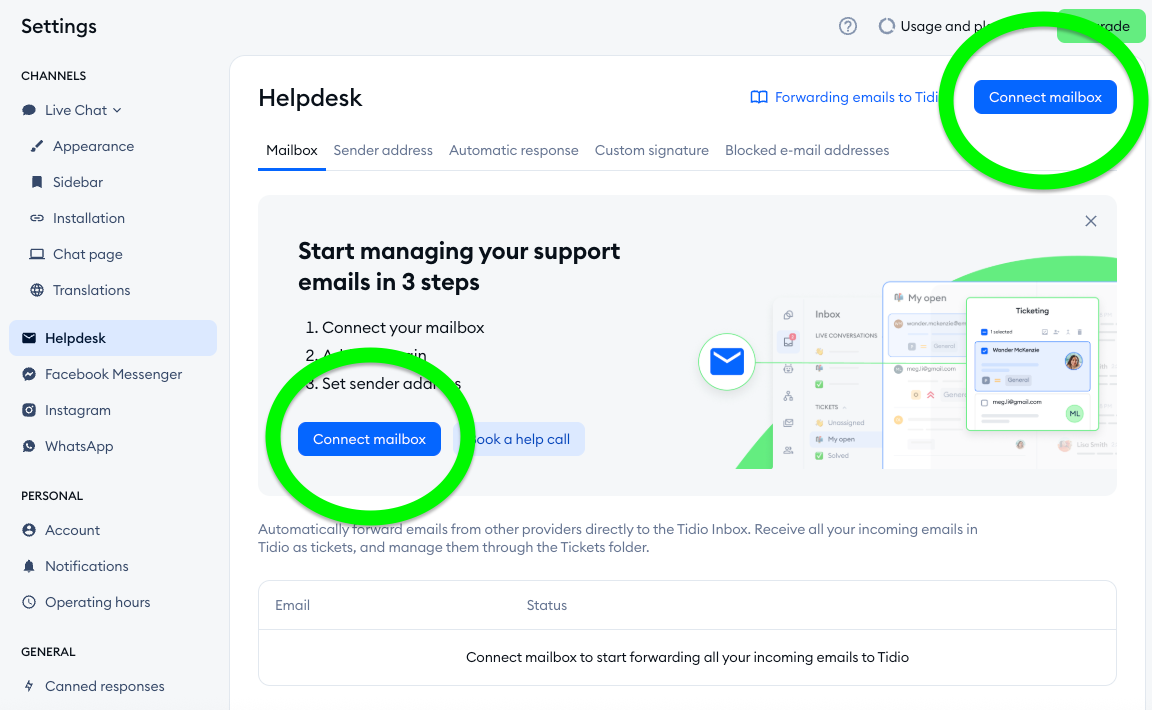1152x710 pixels.
Task: Dismiss the support emails banner with X
Action: coord(1091,221)
